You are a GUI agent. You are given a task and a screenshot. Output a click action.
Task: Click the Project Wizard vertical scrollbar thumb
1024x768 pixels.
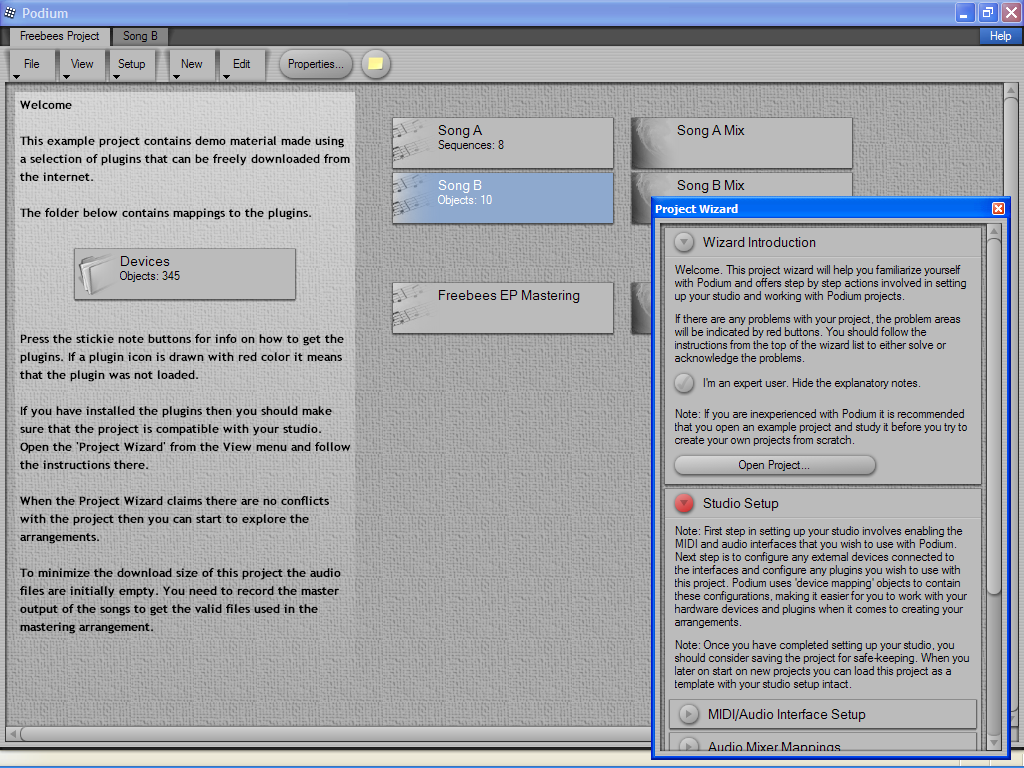point(994,417)
